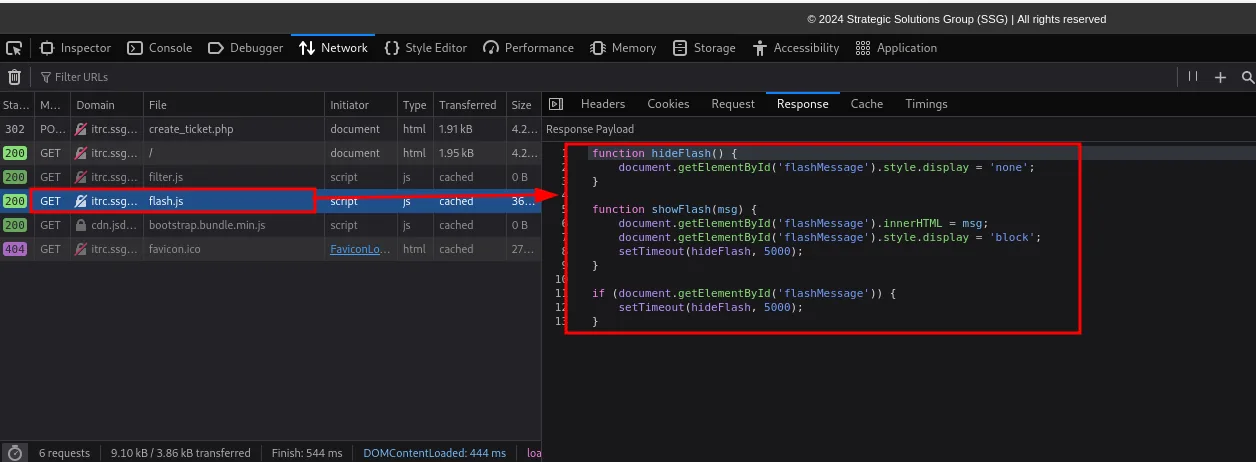Screen dimensions: 1256x462
Task: Click DOMContentLoaded: 444 ms status entry
Action: coord(434,453)
